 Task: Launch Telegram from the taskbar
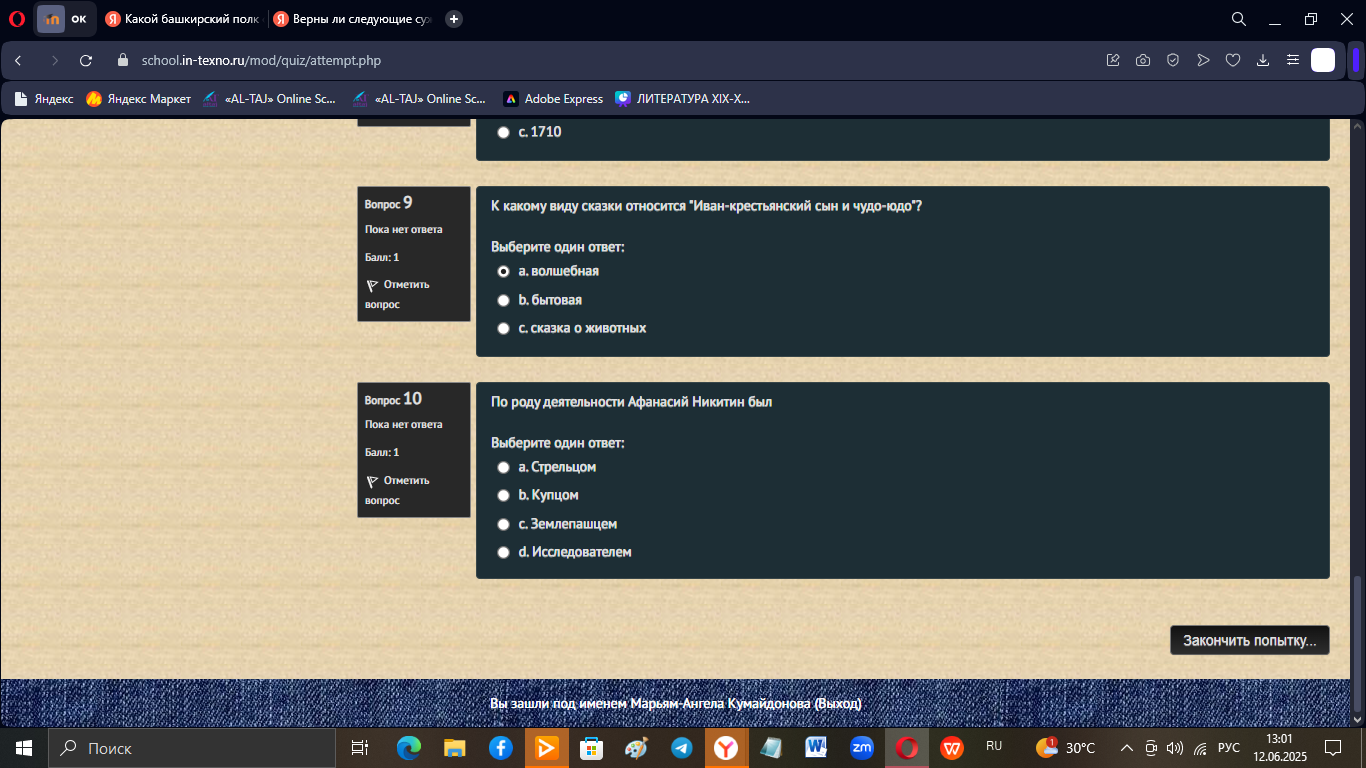point(682,748)
